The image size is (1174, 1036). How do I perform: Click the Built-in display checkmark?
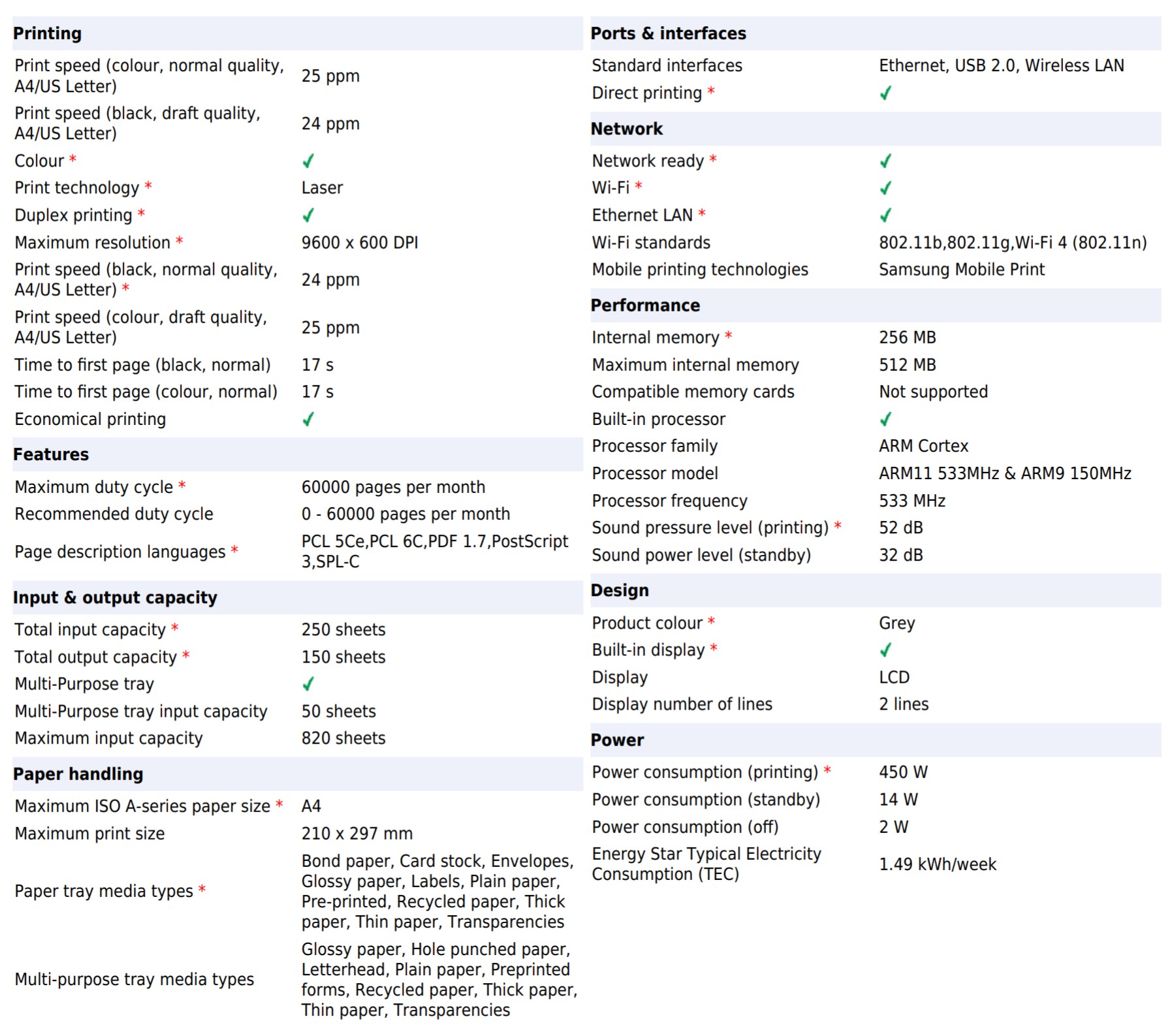point(885,650)
